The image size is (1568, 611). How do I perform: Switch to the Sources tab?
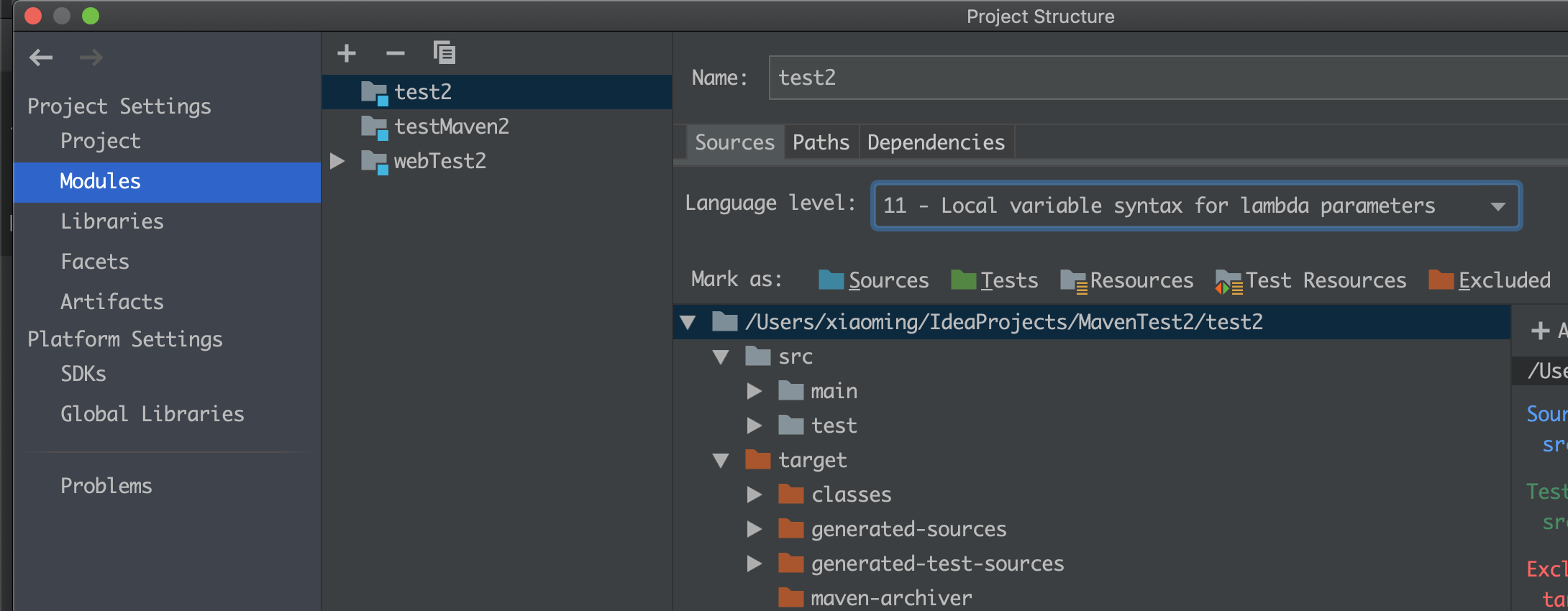tap(734, 142)
